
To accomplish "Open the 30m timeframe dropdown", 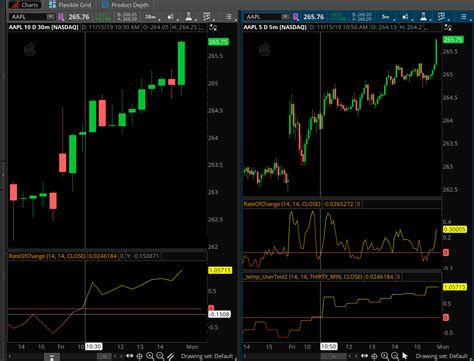I will tap(152, 17).
